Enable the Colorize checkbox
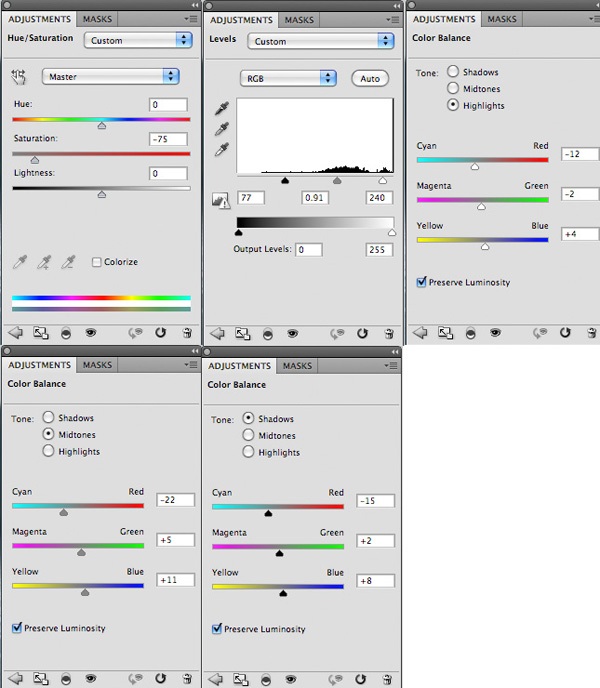This screenshot has height=688, width=600. [97, 262]
